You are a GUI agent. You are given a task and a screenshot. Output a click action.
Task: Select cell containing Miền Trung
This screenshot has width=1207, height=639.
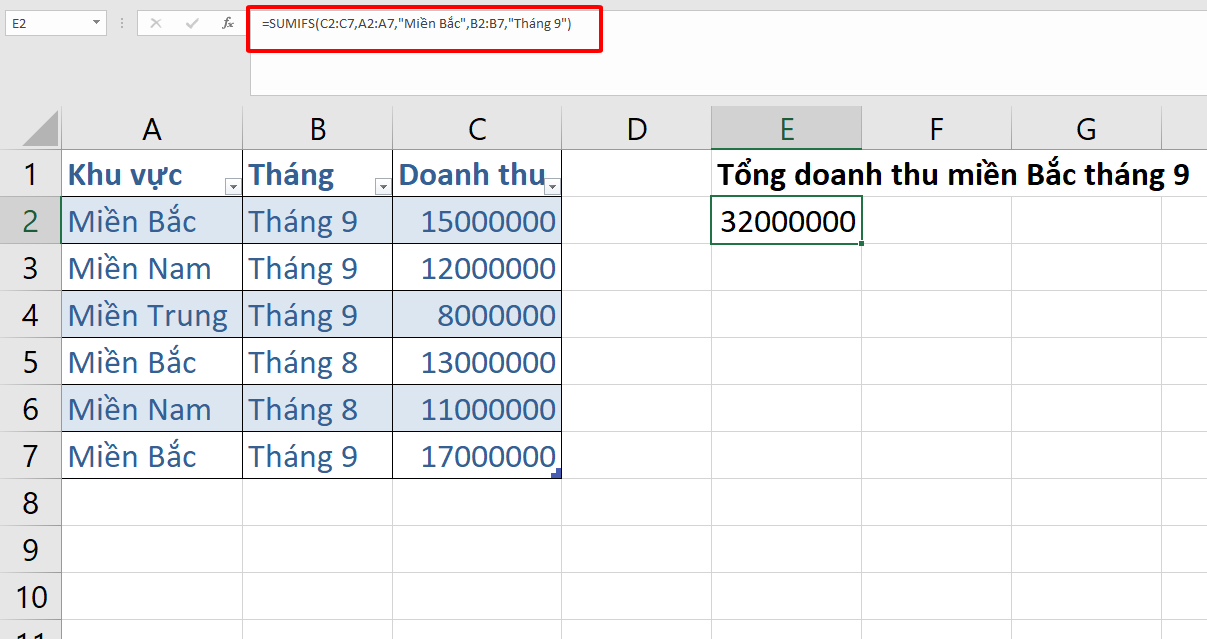tap(150, 314)
